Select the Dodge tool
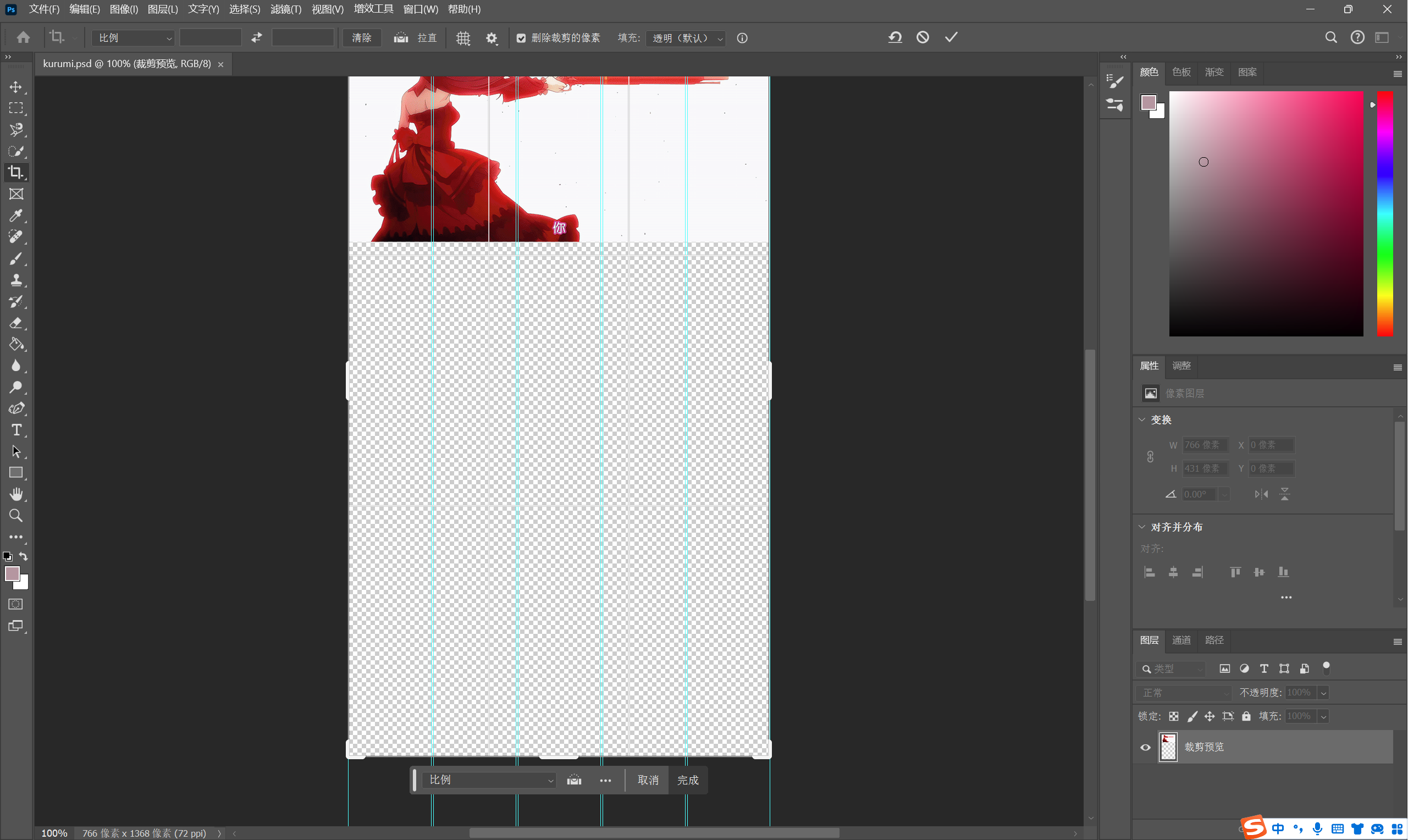1408x840 pixels. point(16,387)
